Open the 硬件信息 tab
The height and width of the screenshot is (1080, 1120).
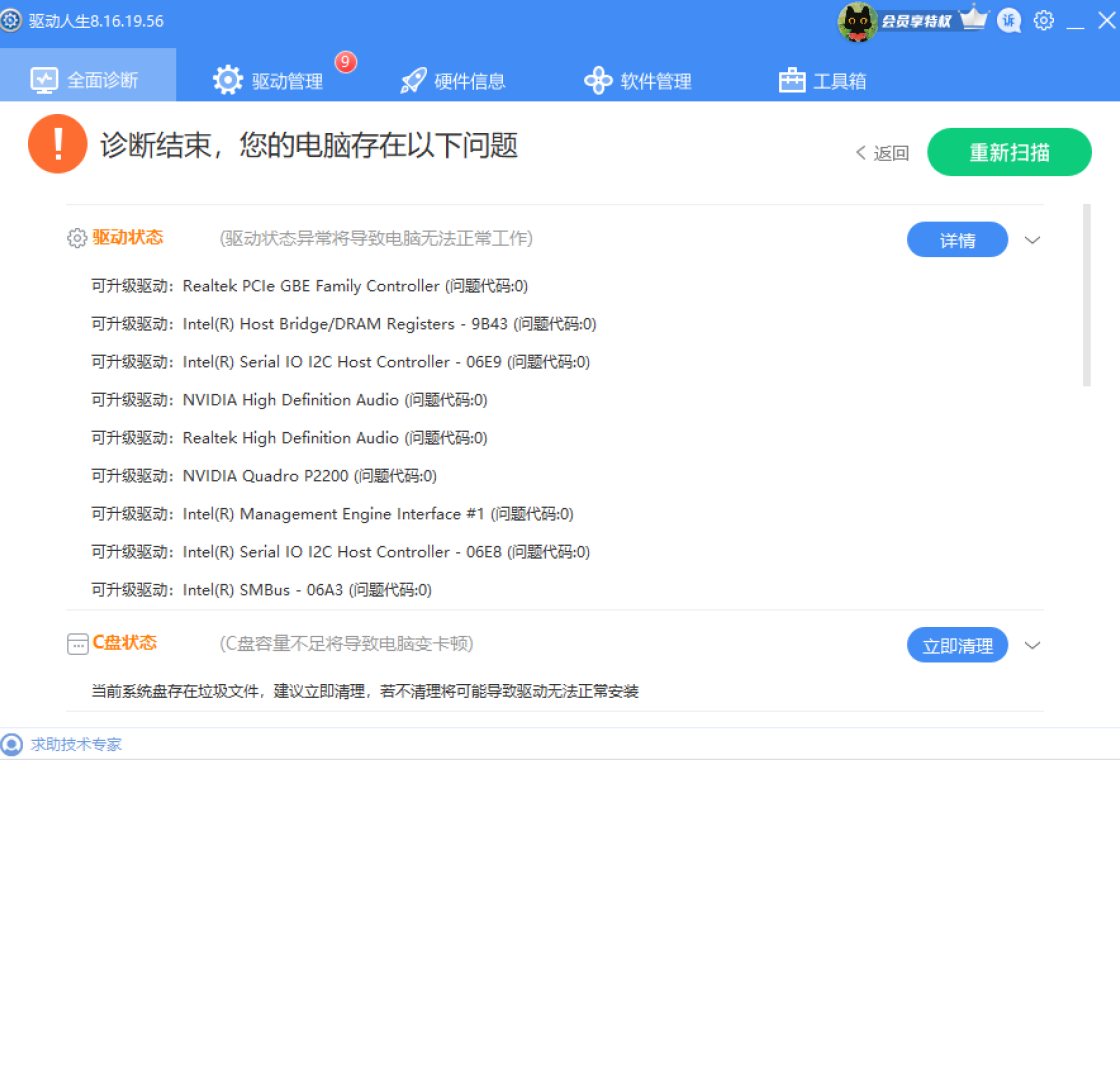[x=453, y=80]
